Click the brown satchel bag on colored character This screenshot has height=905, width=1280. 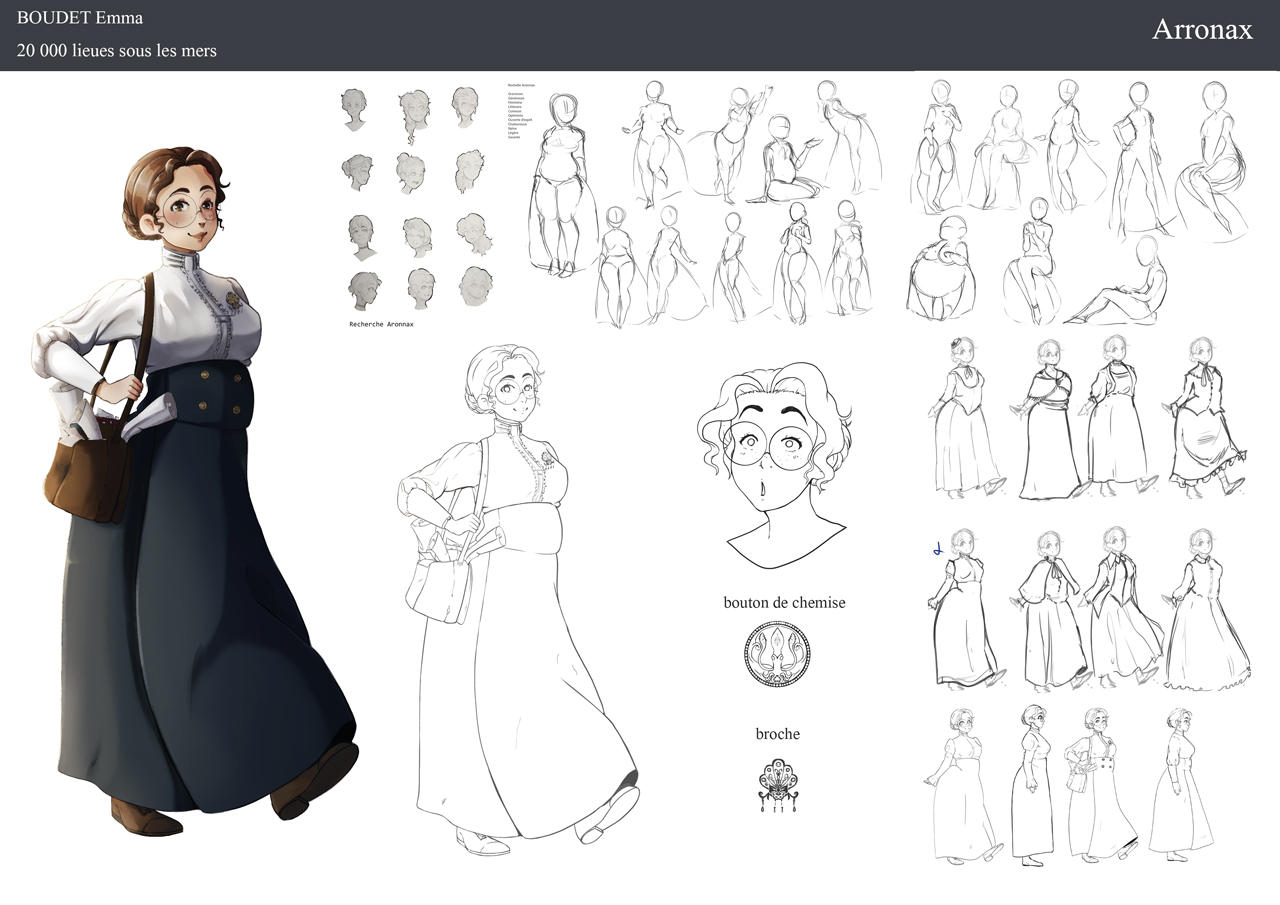[87, 480]
